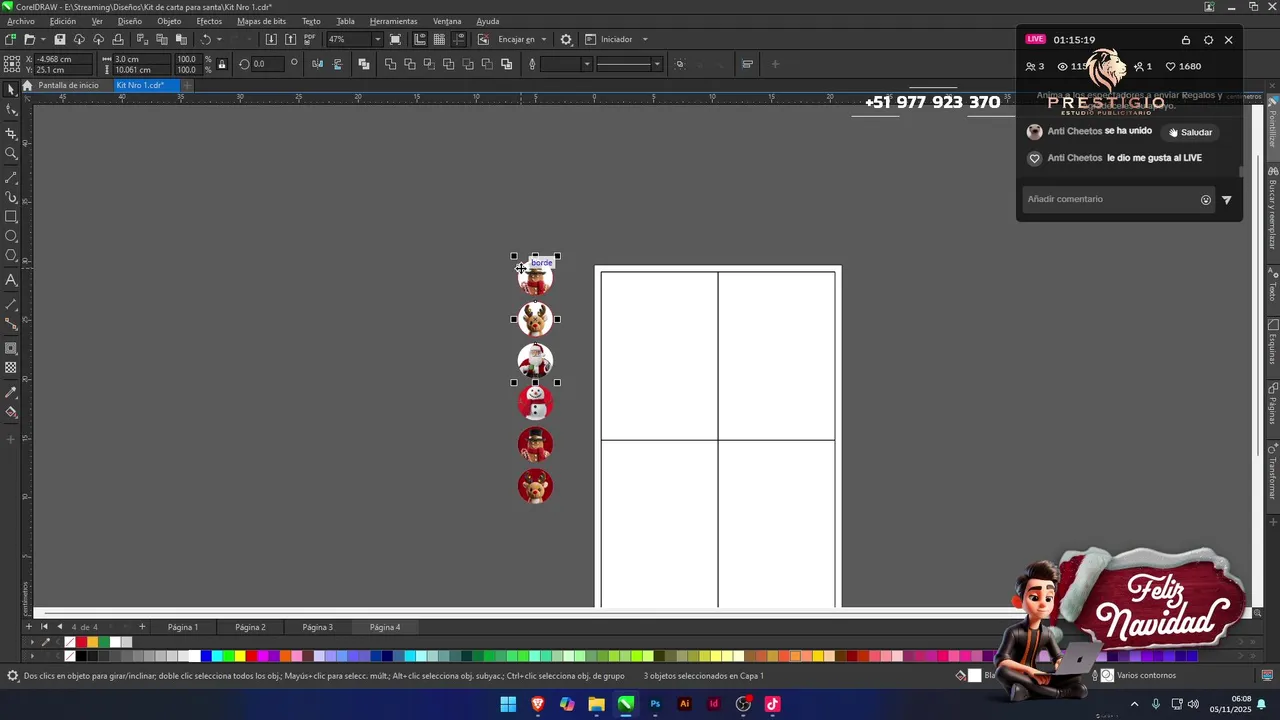
Task: Select the Parallel Dimension tool
Action: 11,303
